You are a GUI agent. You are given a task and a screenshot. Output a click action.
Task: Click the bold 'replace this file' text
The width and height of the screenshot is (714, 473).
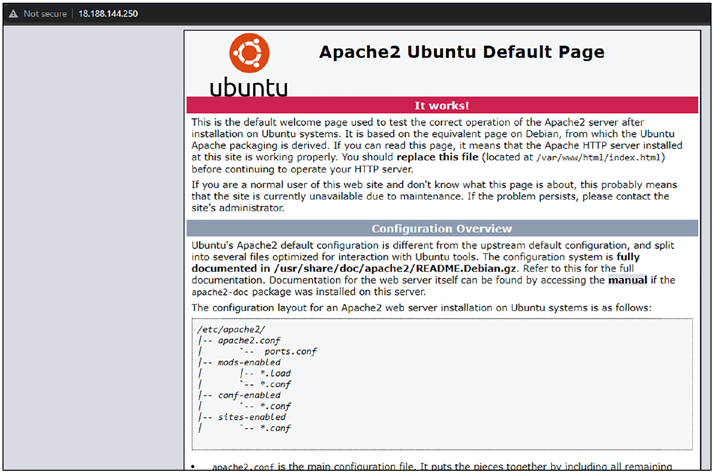[x=437, y=157]
